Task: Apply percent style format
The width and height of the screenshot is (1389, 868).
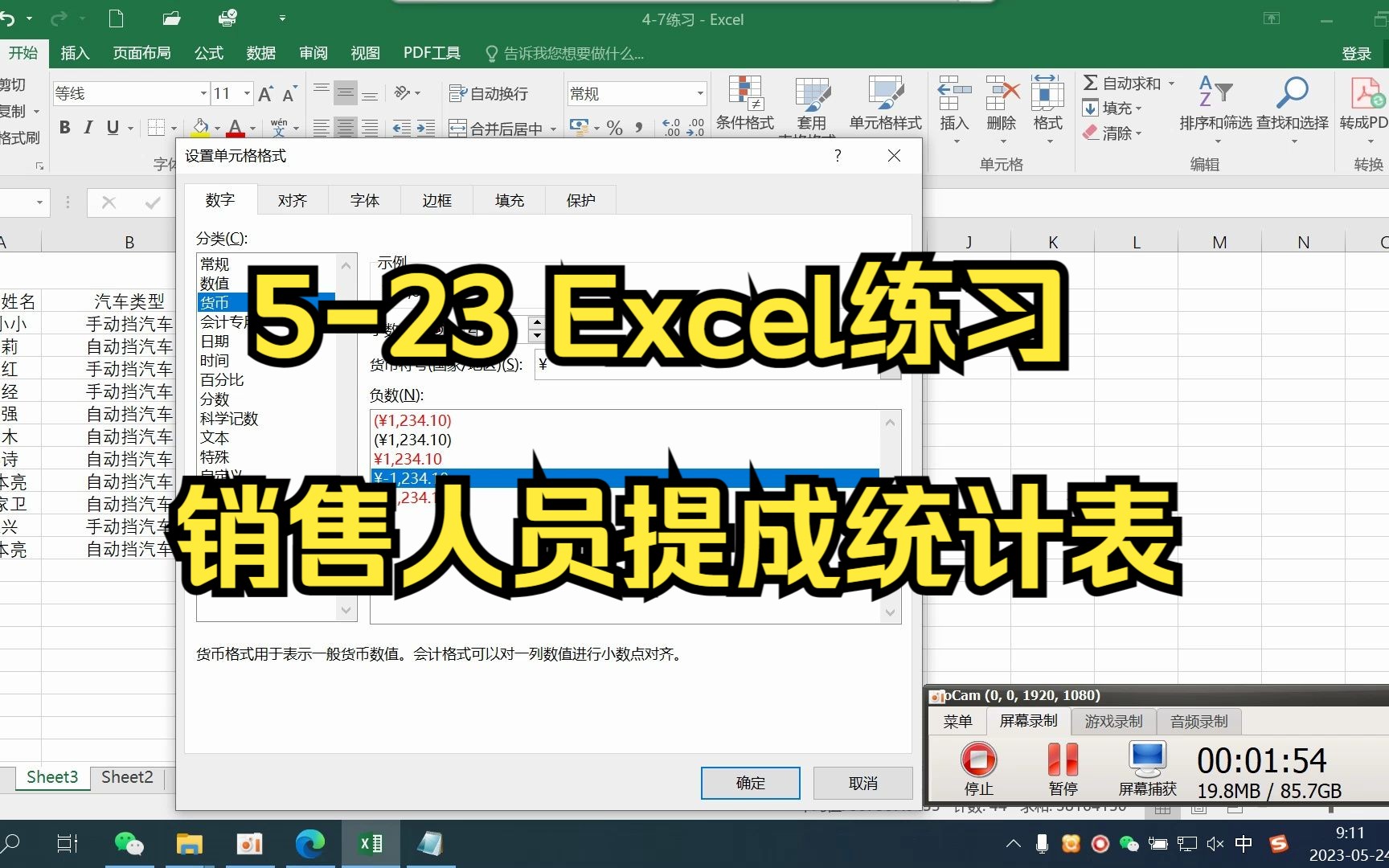Action: coord(615,128)
